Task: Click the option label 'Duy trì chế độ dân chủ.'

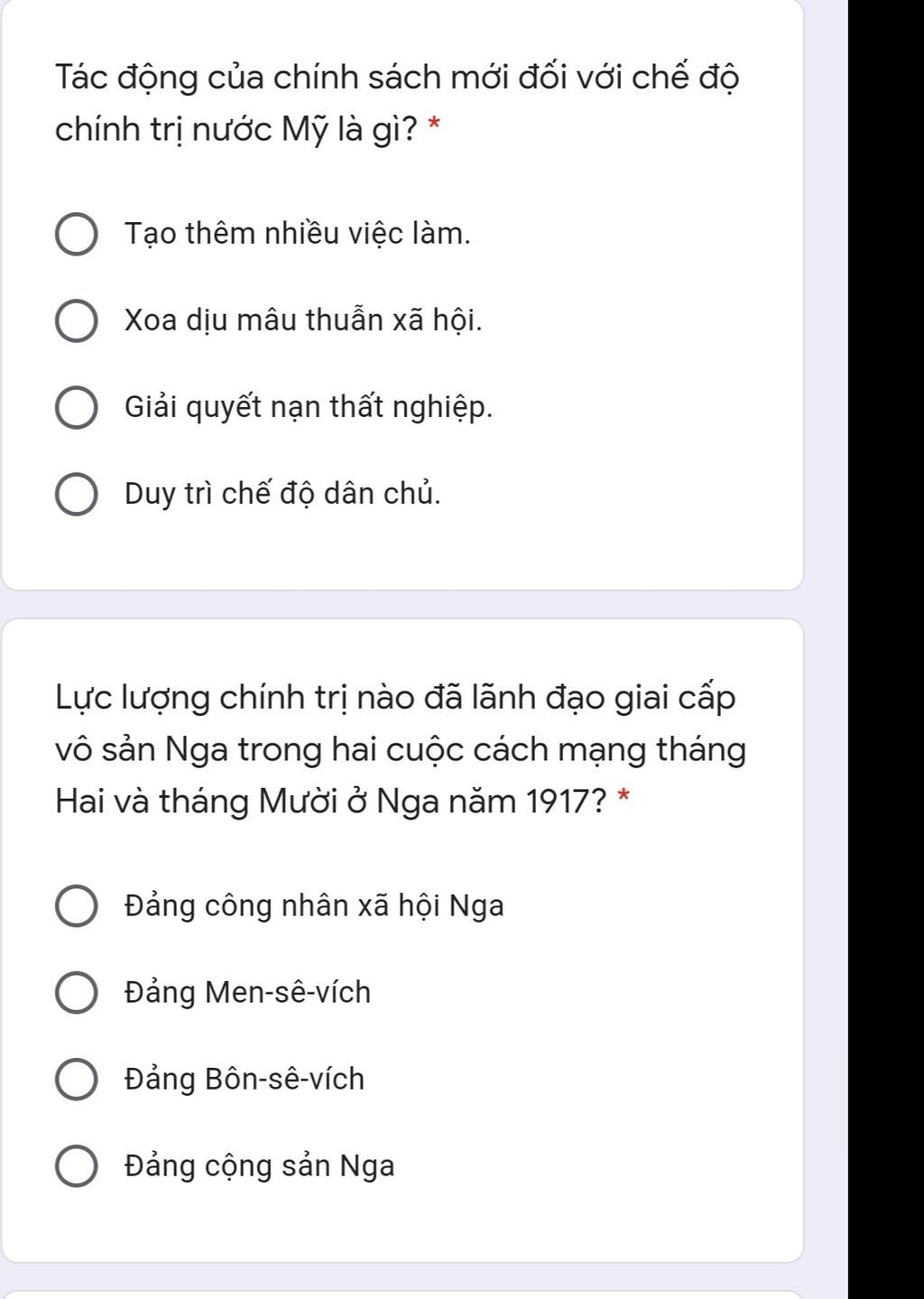Action: click(x=283, y=495)
